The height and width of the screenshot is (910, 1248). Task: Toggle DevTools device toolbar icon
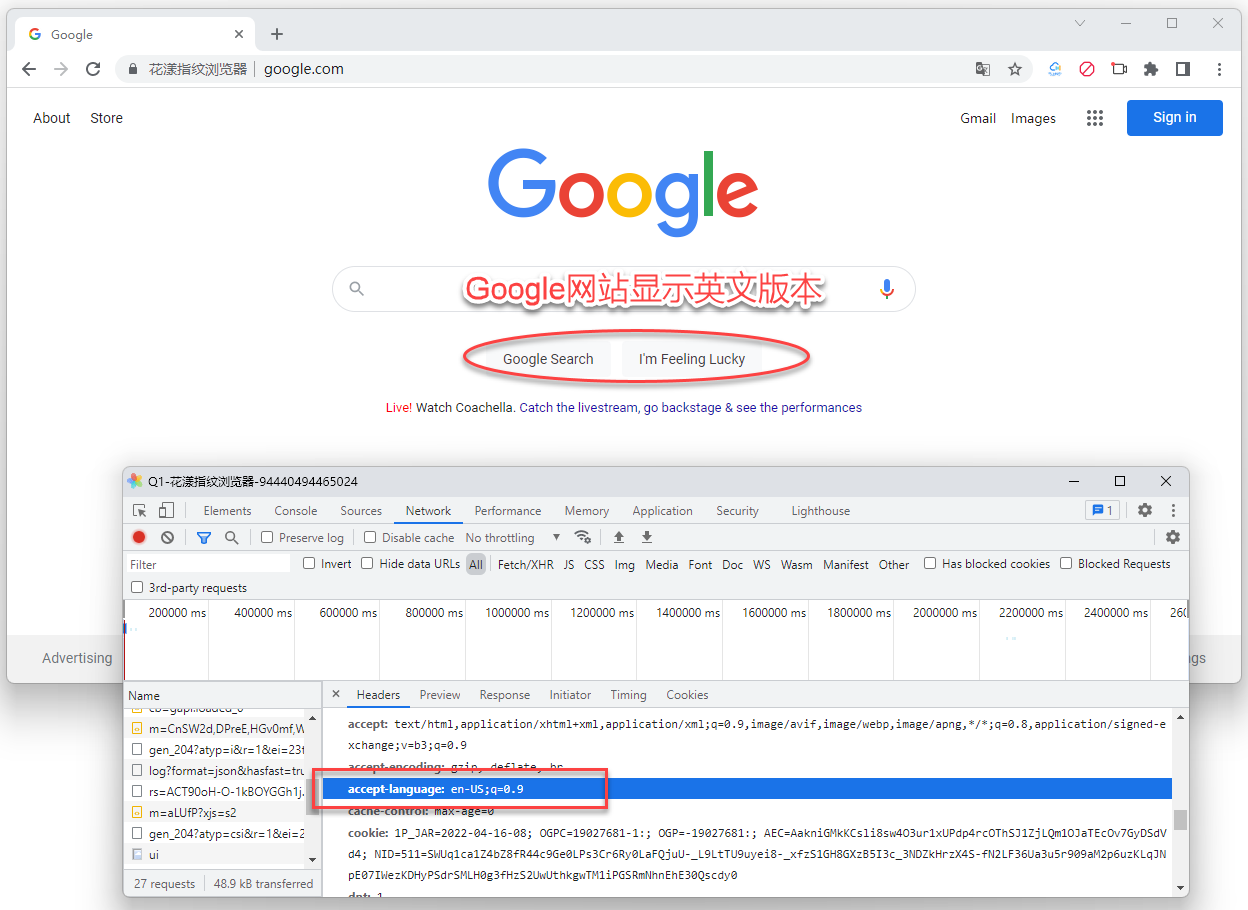click(166, 510)
